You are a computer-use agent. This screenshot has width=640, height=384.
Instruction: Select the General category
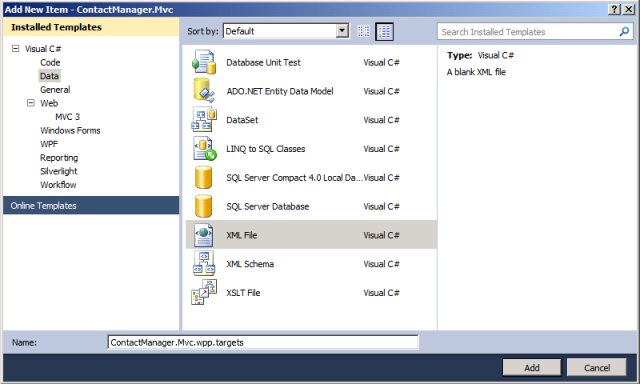coord(55,90)
